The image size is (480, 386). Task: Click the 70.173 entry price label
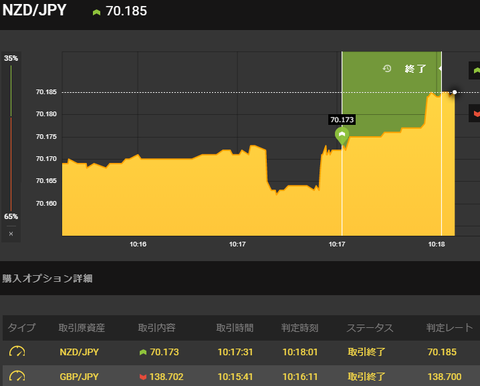pyautogui.click(x=342, y=120)
